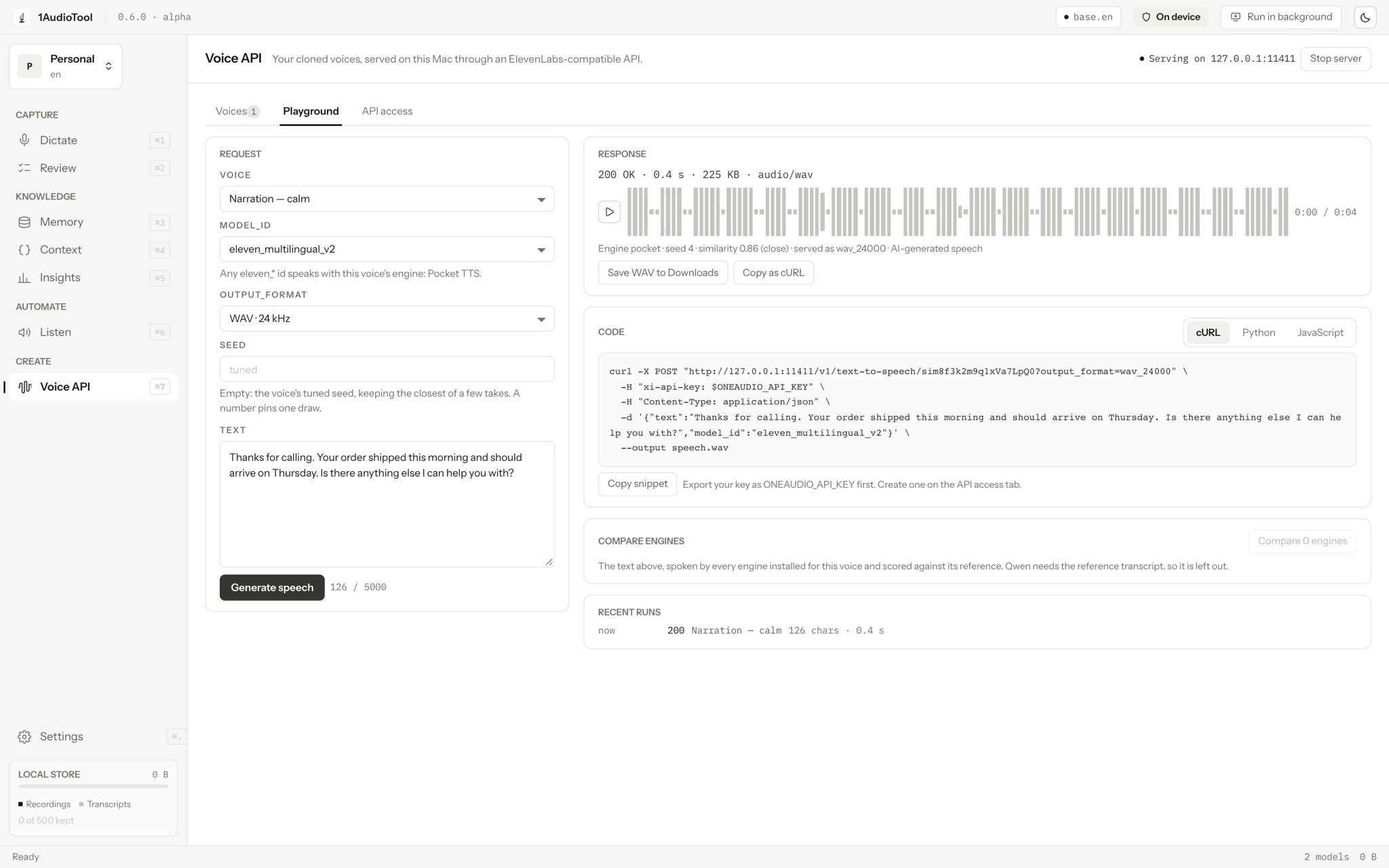The width and height of the screenshot is (1389, 868).
Task: Open the output_format dropdown WAV · 24 kHz
Action: pos(387,319)
